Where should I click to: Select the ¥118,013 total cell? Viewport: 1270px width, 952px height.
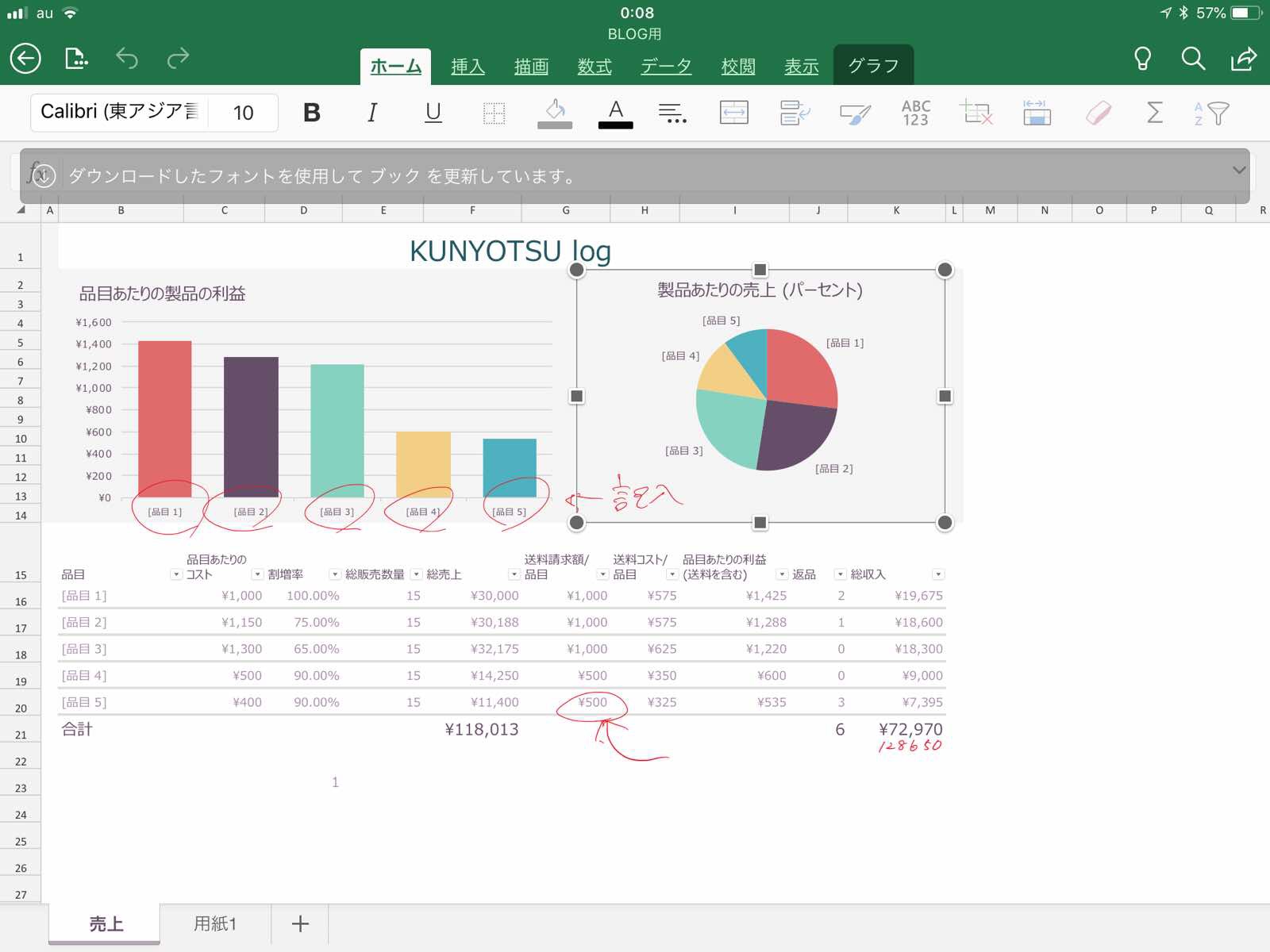pyautogui.click(x=481, y=729)
